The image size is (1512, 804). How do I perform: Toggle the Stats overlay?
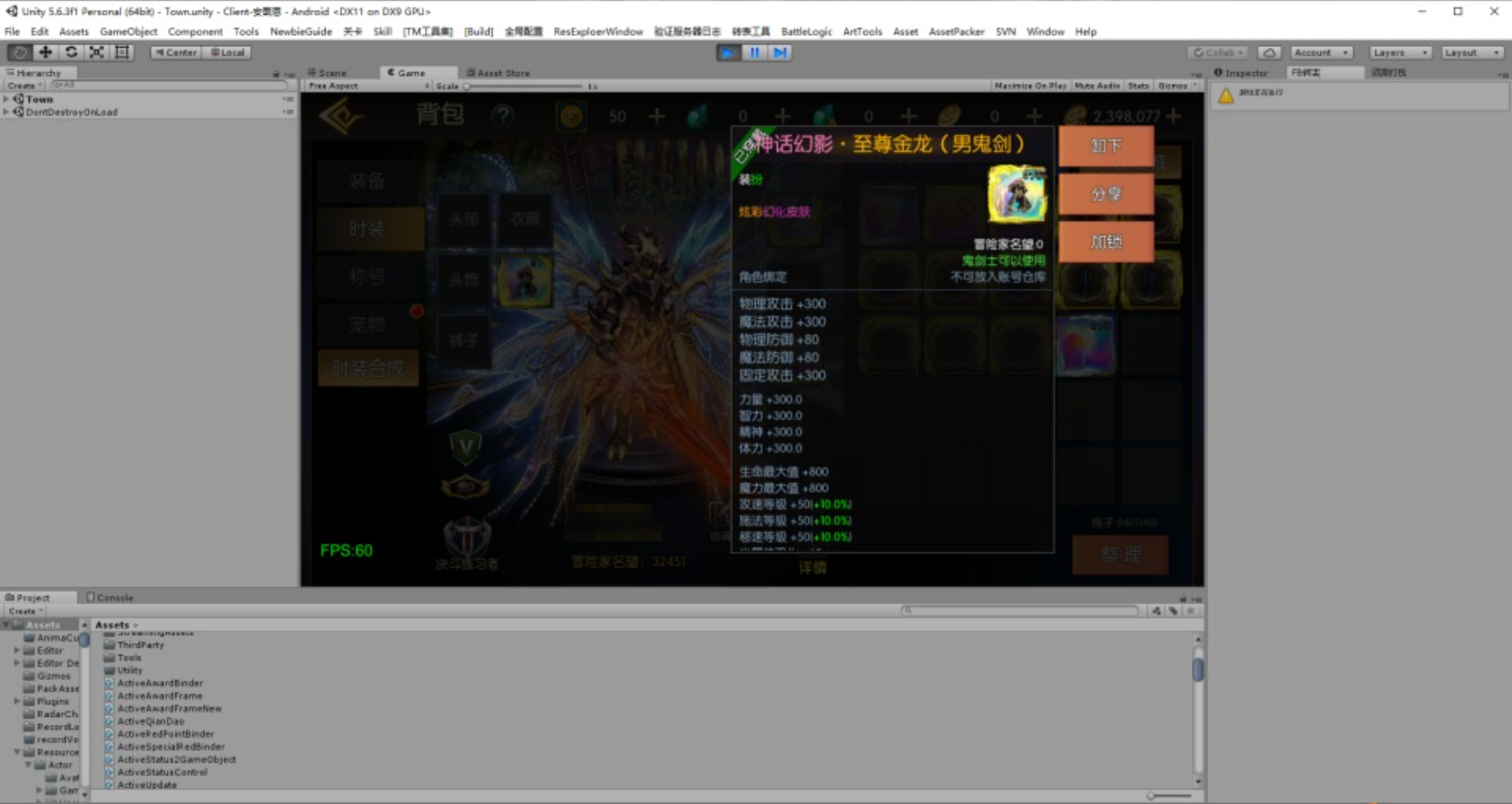click(x=1138, y=85)
